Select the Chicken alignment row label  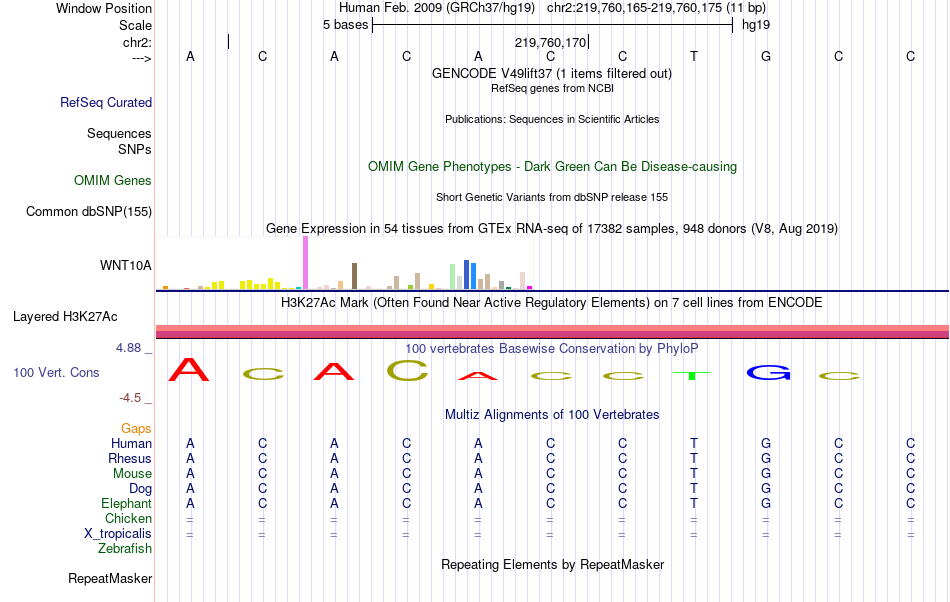point(128,518)
